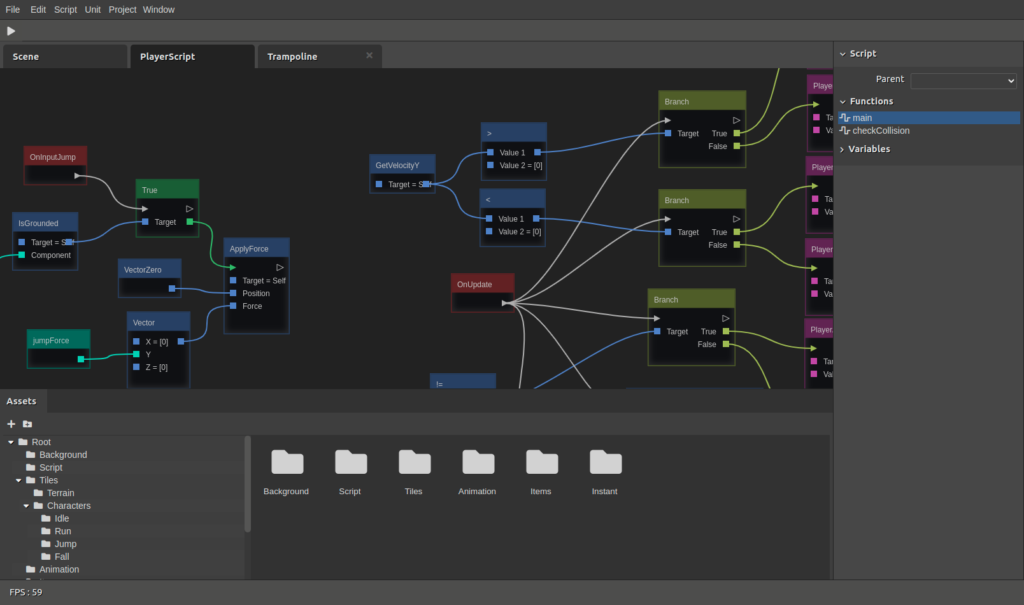Open the Parent dropdown
This screenshot has height=605, width=1024.
[963, 80]
